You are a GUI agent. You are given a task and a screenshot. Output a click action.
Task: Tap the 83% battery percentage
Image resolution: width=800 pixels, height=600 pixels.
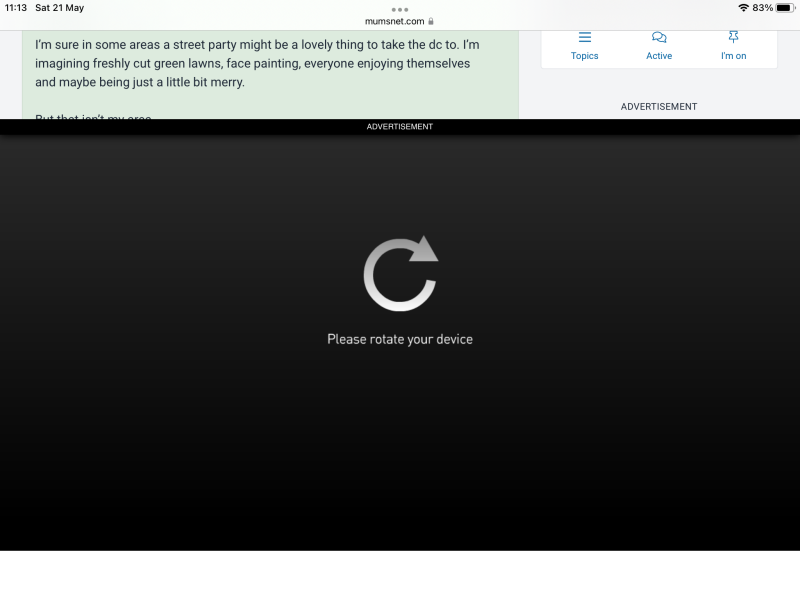click(x=762, y=8)
